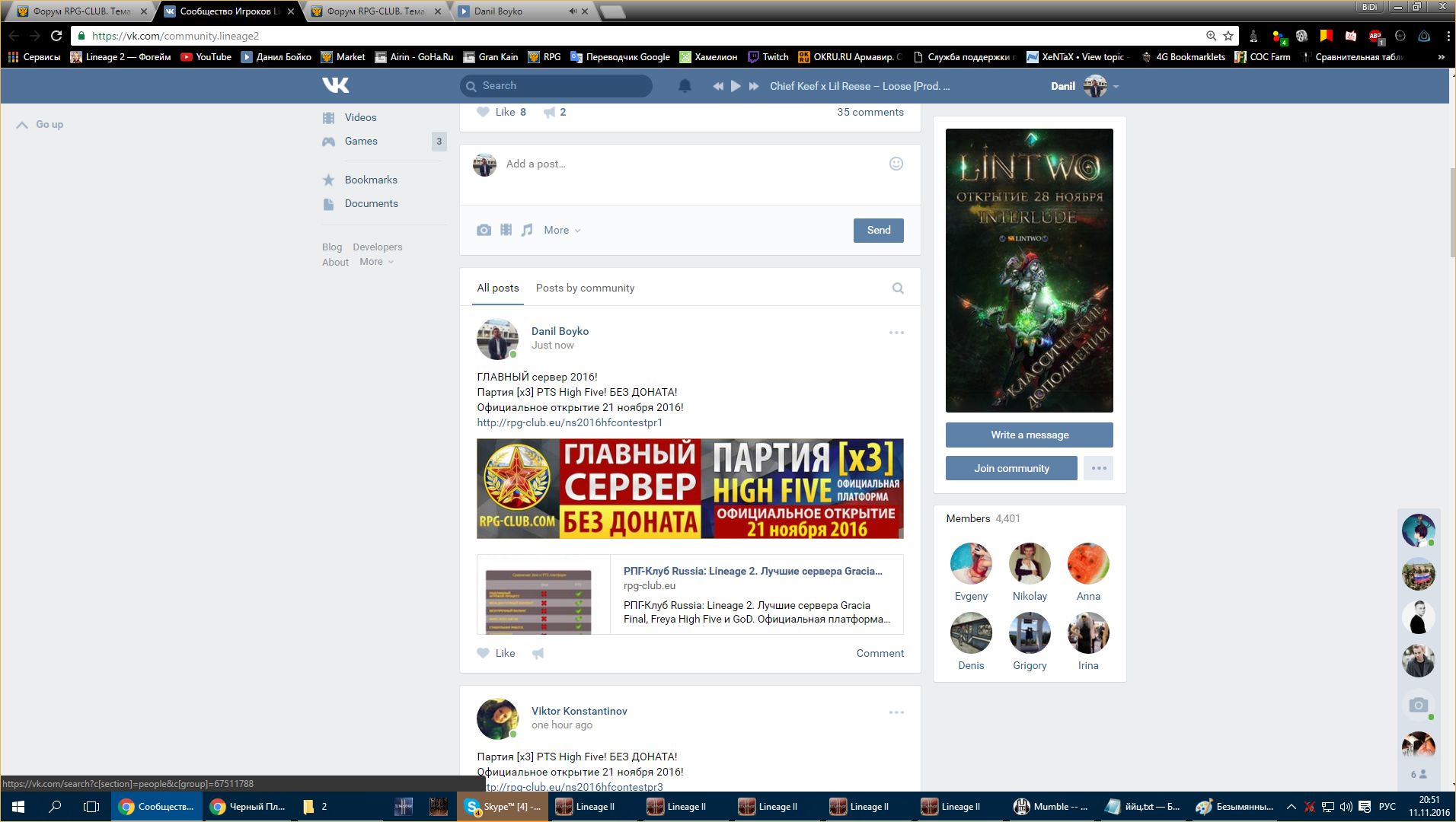This screenshot has height=822, width=1456.
Task: Share the Danil Boyko post
Action: pyautogui.click(x=538, y=653)
